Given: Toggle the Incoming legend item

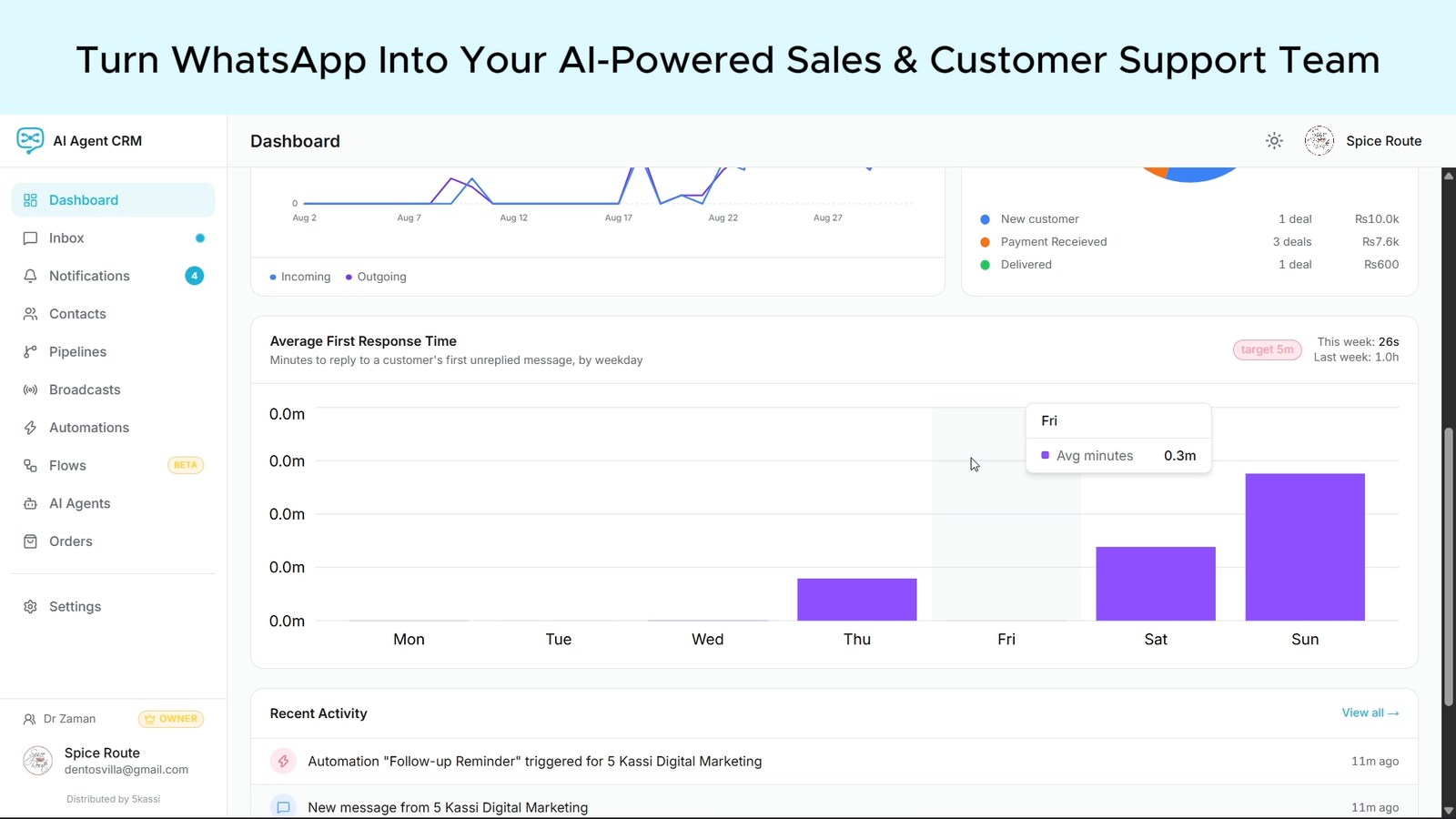Looking at the screenshot, I should pyautogui.click(x=300, y=277).
